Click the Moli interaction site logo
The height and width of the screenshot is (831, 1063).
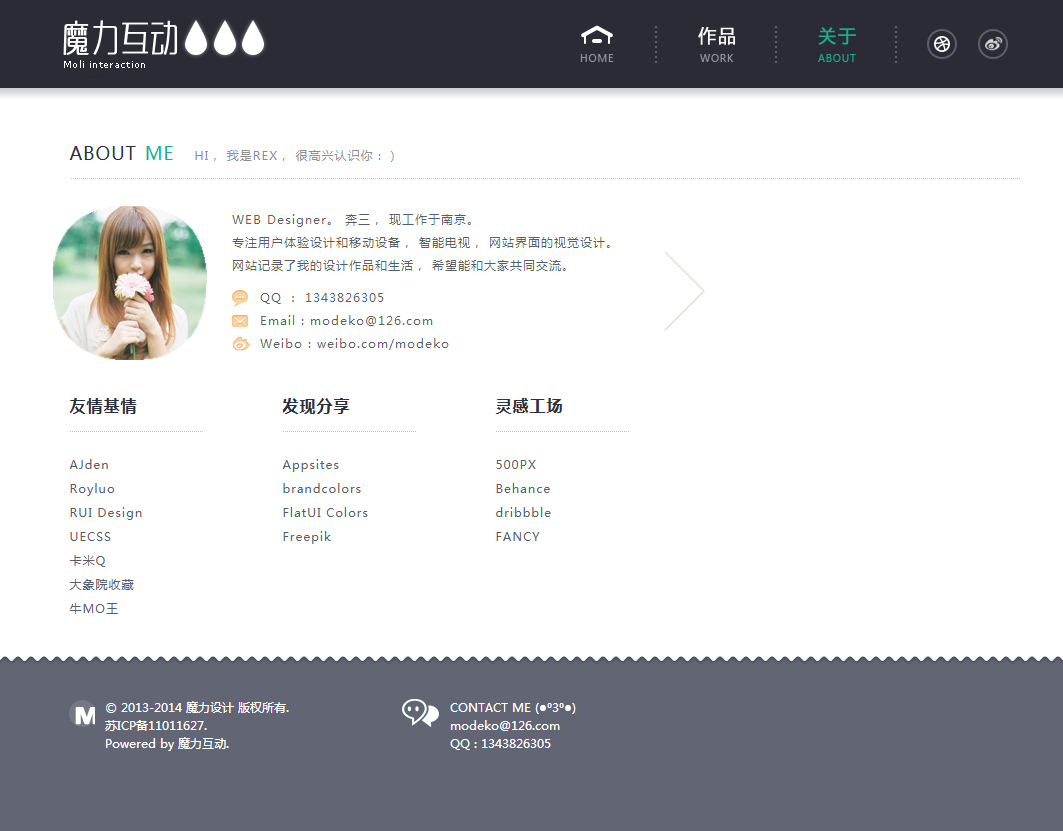(x=163, y=44)
